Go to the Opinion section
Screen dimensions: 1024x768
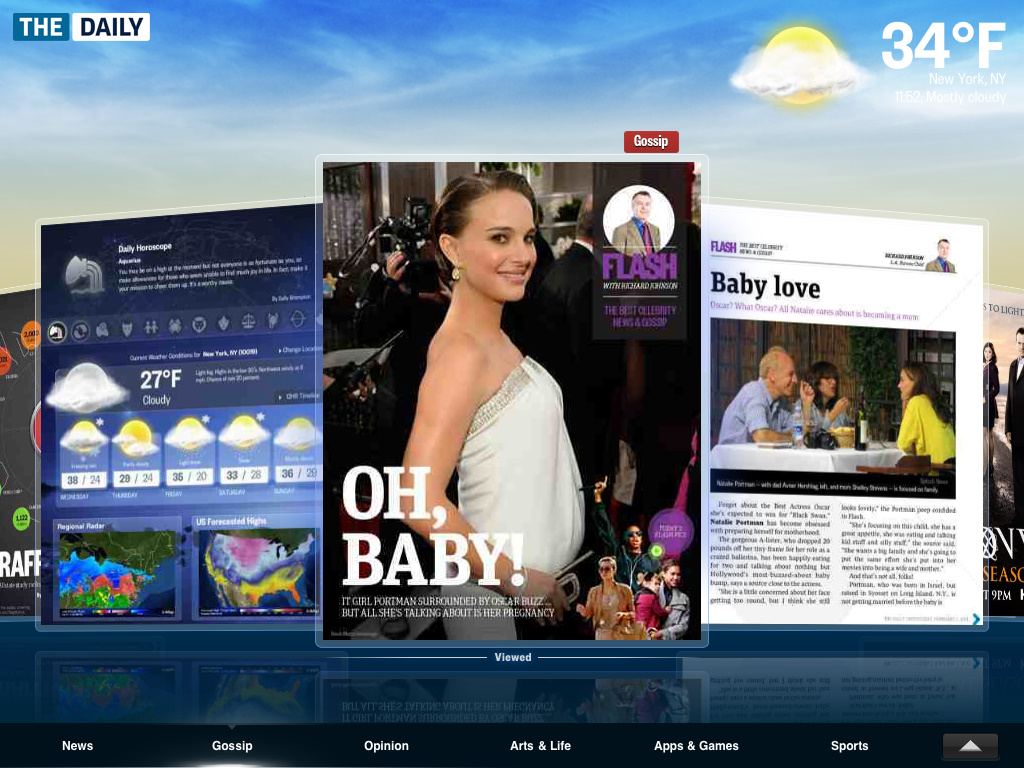386,746
